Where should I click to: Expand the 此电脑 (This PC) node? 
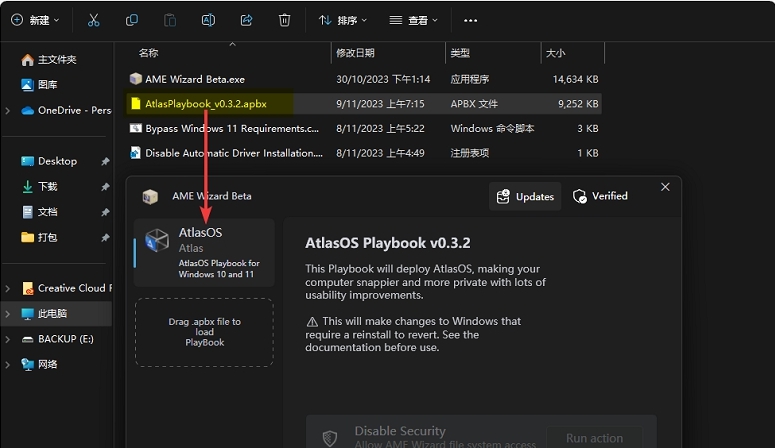[9, 313]
